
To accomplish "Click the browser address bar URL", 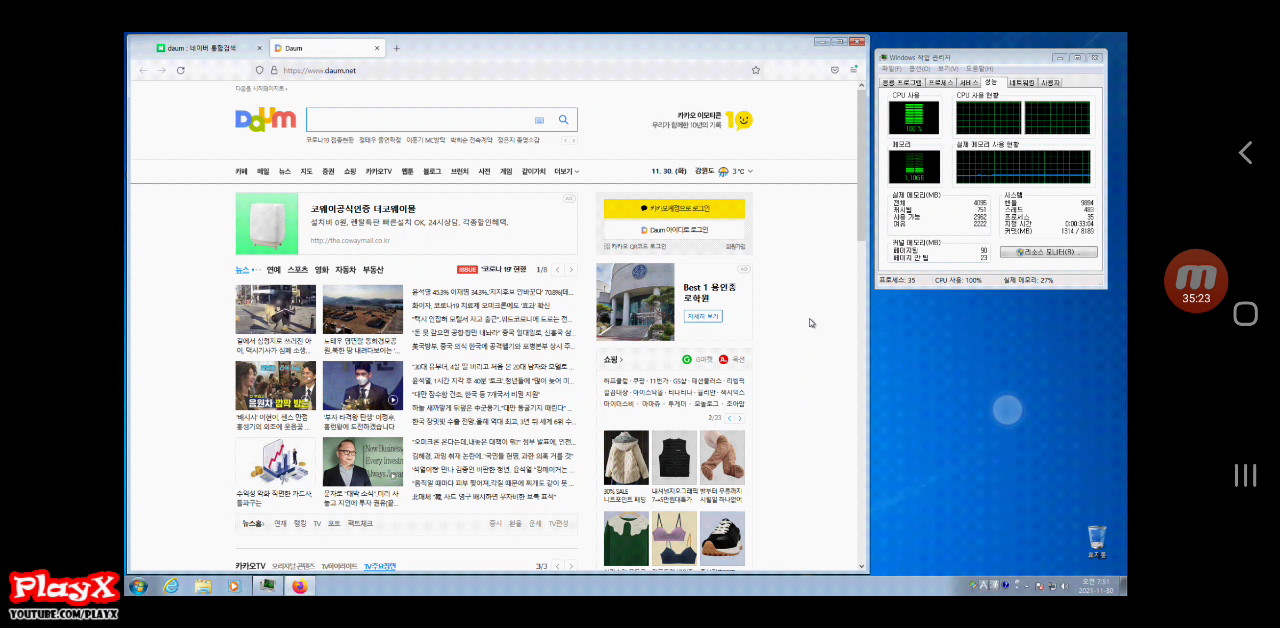I will pyautogui.click(x=320, y=71).
